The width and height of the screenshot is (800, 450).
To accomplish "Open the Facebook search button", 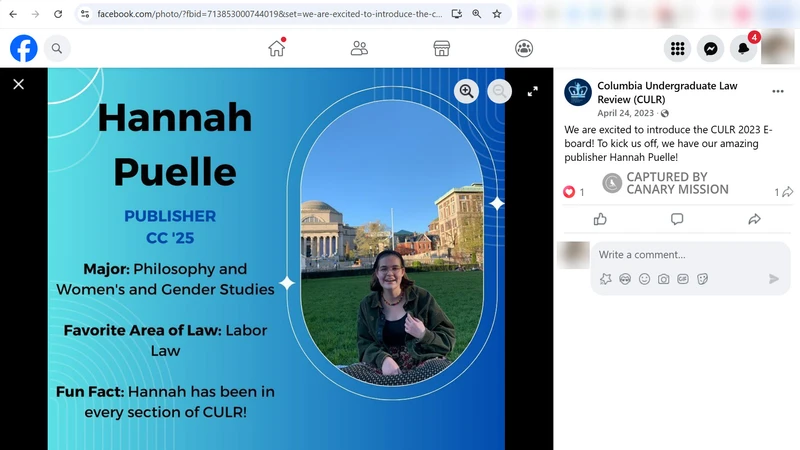I will pyautogui.click(x=57, y=48).
